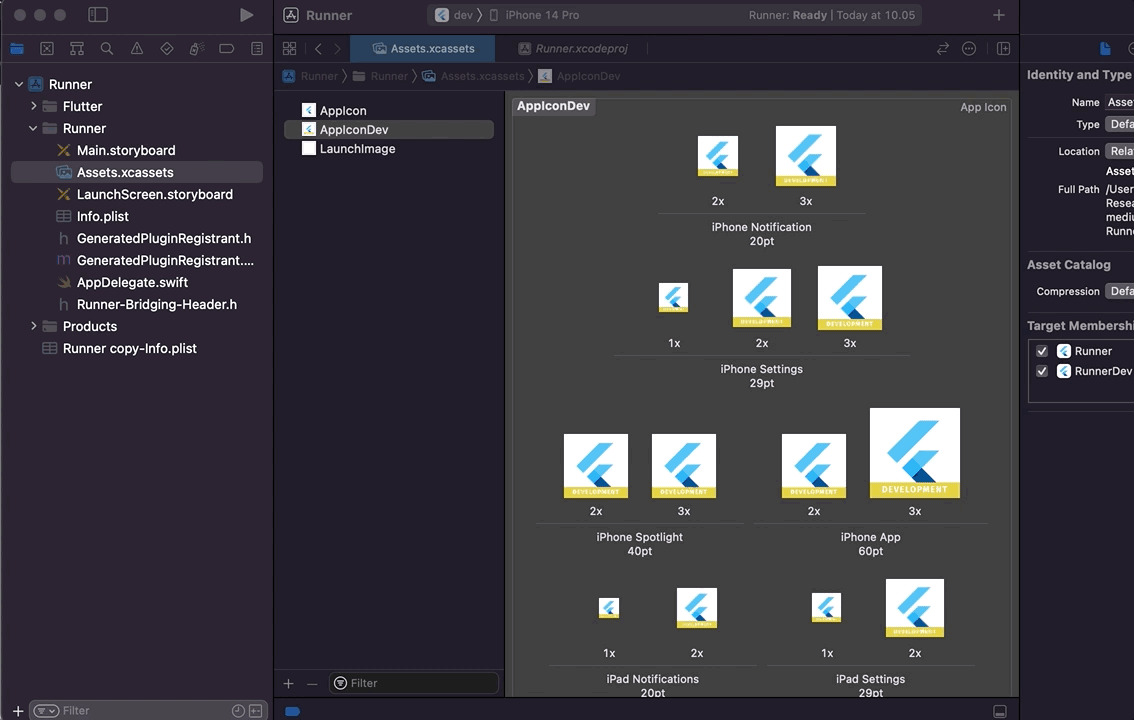Viewport: 1134px width, 720px height.
Task: Open the Debug navigator
Action: (196, 48)
